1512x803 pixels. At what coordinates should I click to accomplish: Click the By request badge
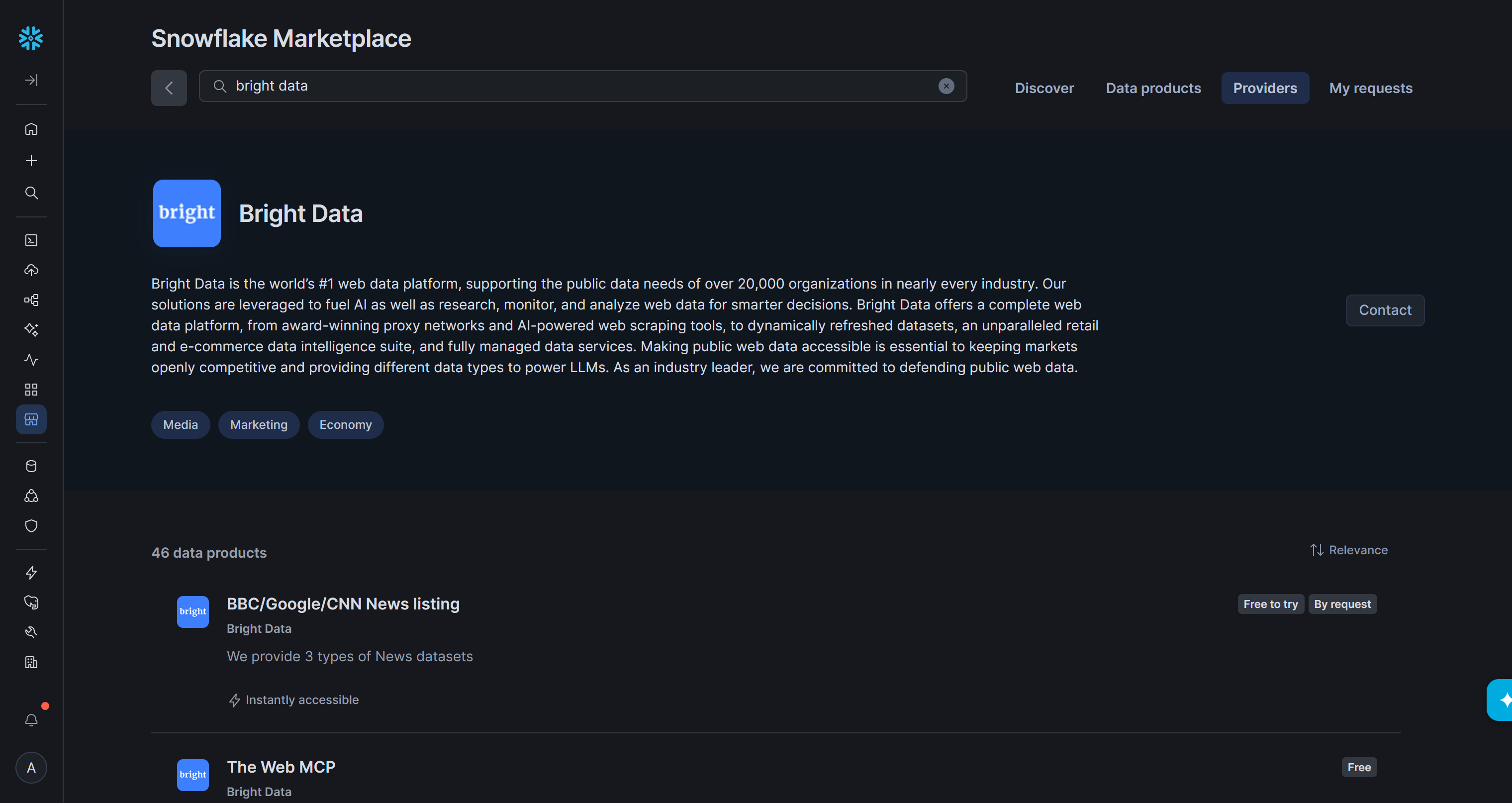(1342, 604)
